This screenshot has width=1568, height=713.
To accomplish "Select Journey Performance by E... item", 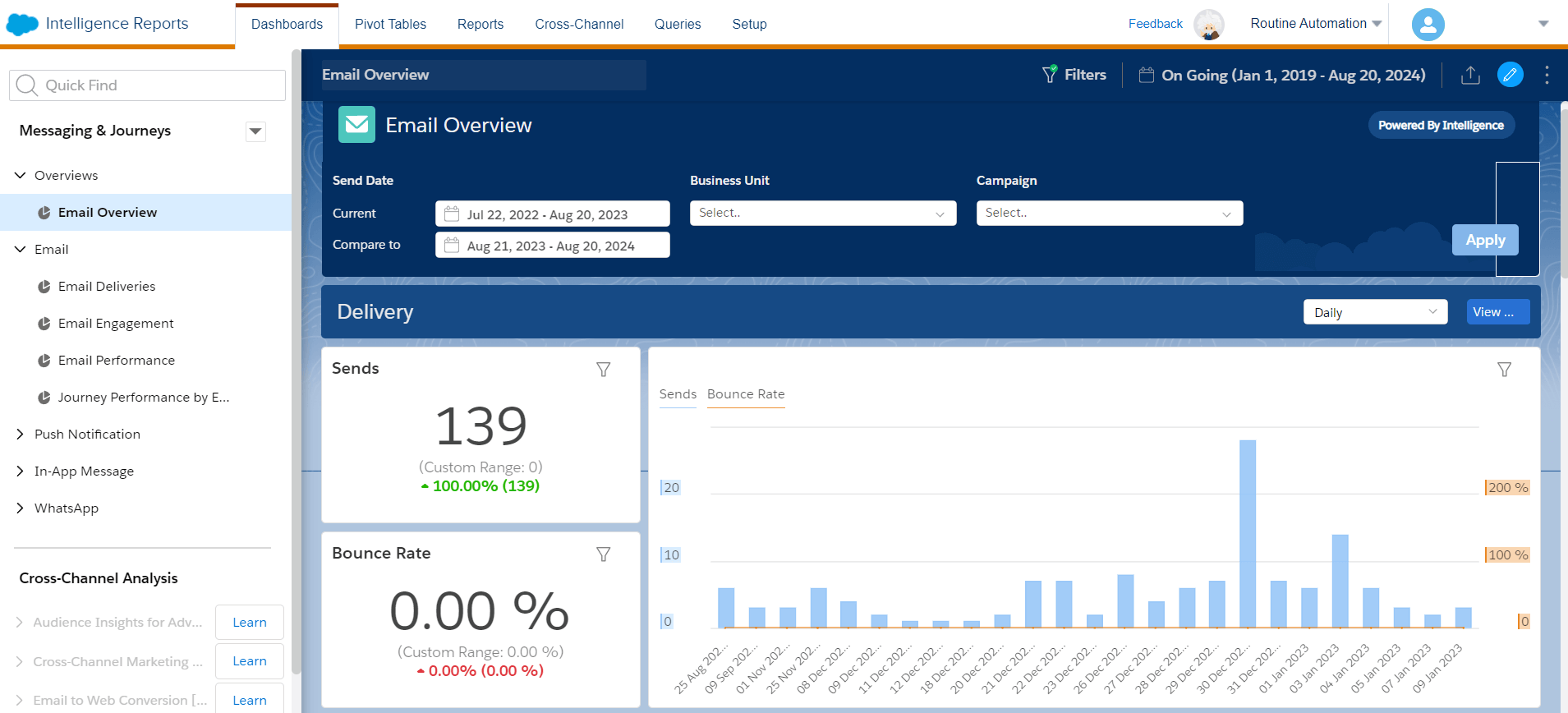I will pos(144,398).
